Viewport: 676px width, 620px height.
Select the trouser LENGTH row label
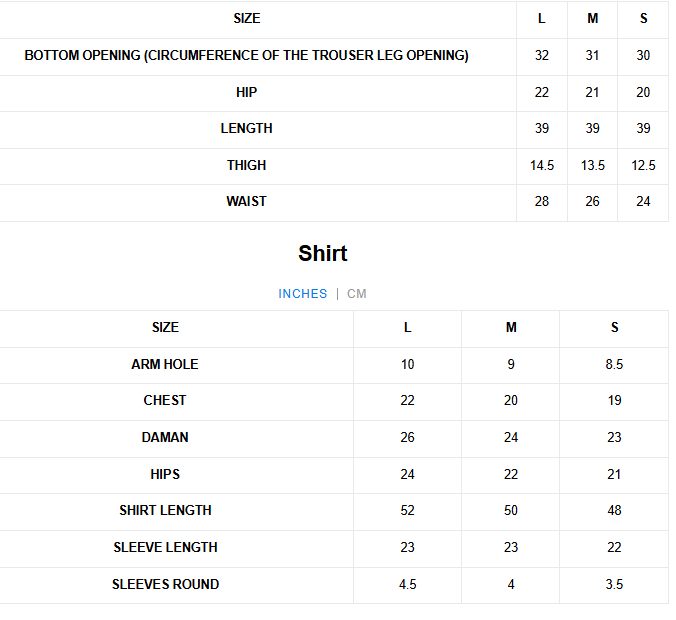tap(246, 129)
